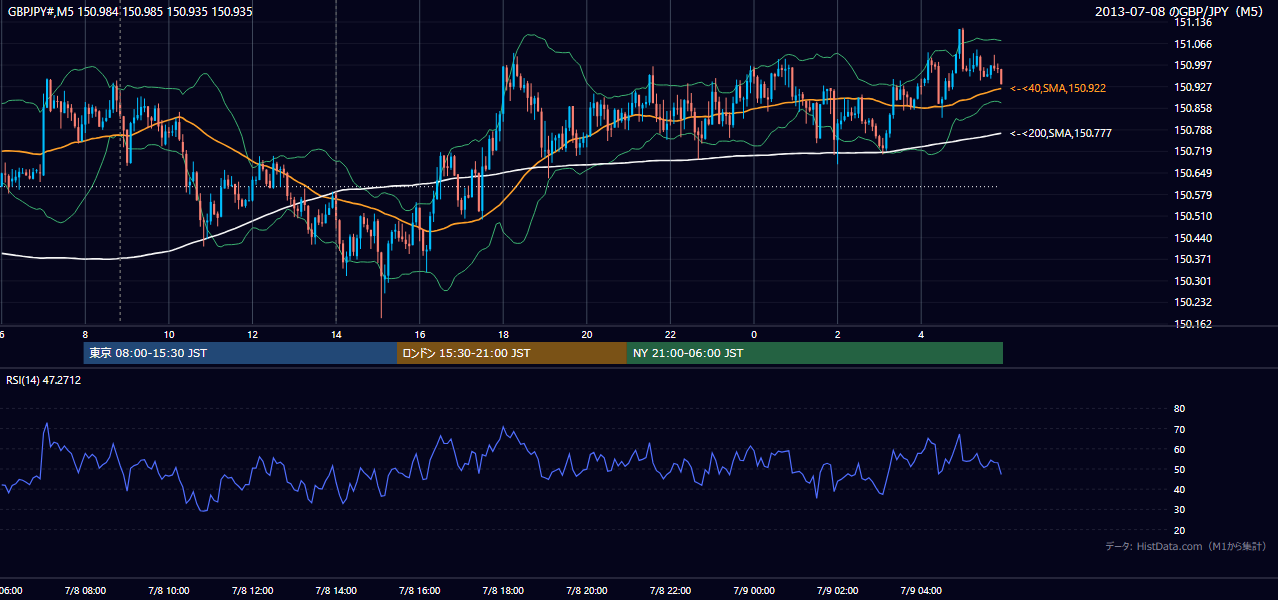Click the RSI(14) 47.2712 indicator label
This screenshot has width=1278, height=600.
coord(44,380)
